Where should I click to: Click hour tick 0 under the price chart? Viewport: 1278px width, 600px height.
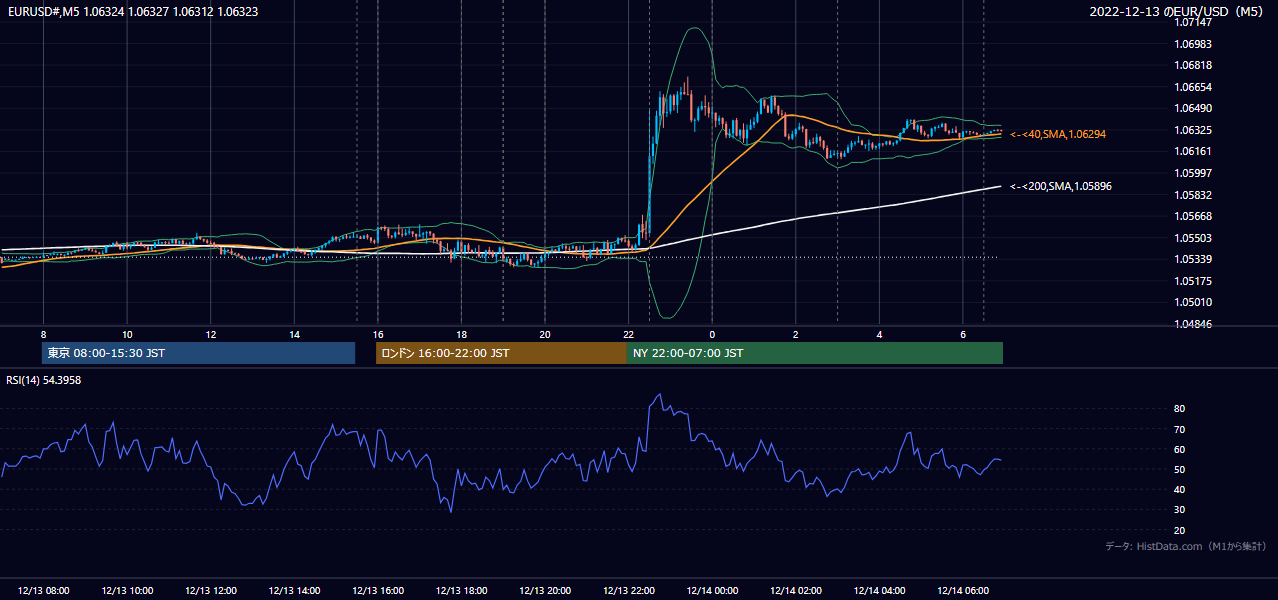pos(712,334)
